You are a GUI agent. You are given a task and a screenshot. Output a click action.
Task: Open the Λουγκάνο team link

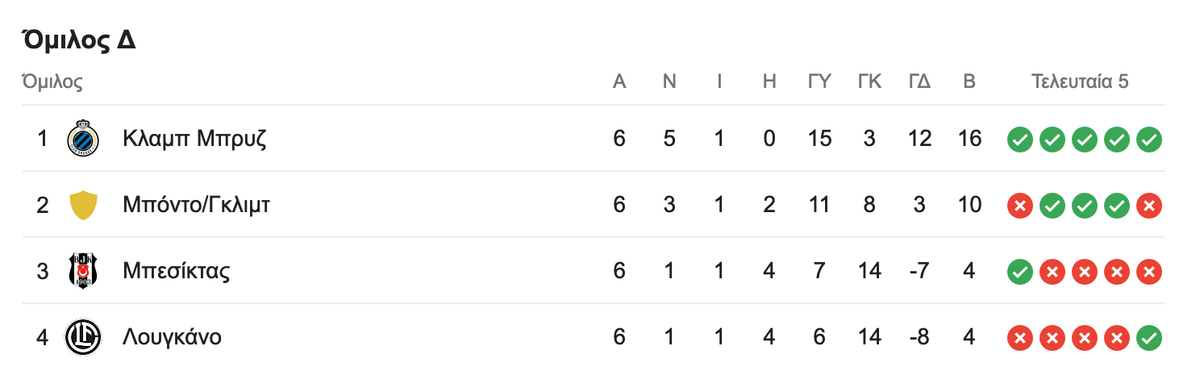[x=172, y=338]
